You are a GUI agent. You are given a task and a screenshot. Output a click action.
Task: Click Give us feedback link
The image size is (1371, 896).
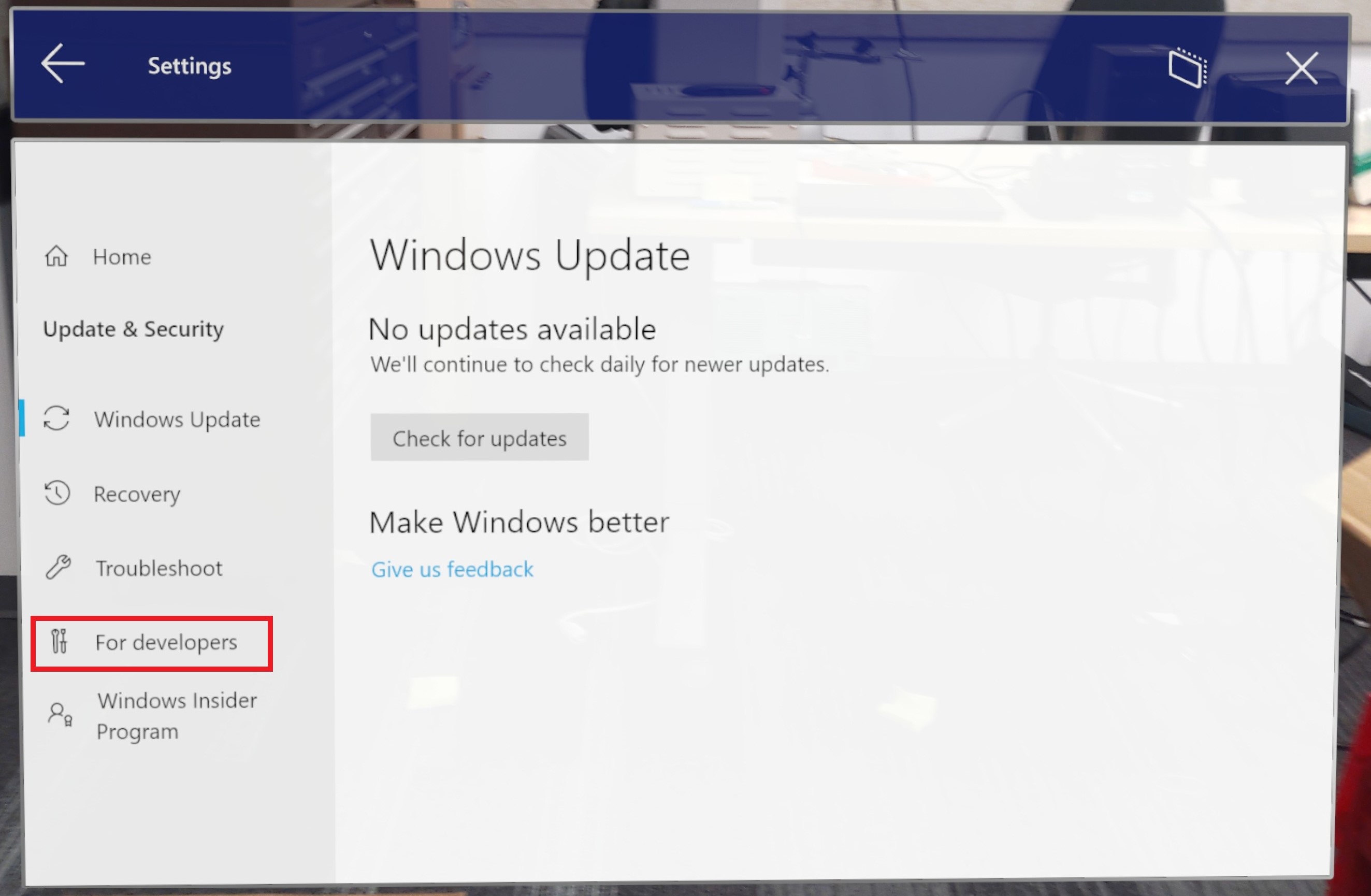click(x=453, y=568)
